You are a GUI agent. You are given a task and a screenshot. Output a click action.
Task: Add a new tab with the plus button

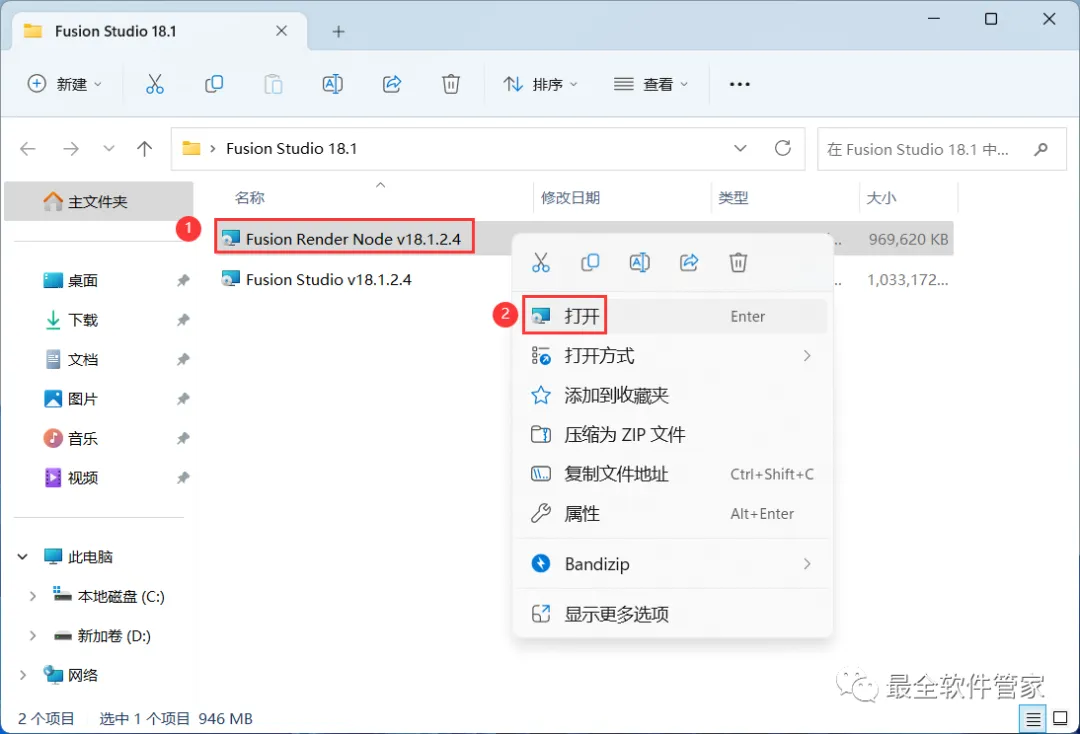[338, 32]
